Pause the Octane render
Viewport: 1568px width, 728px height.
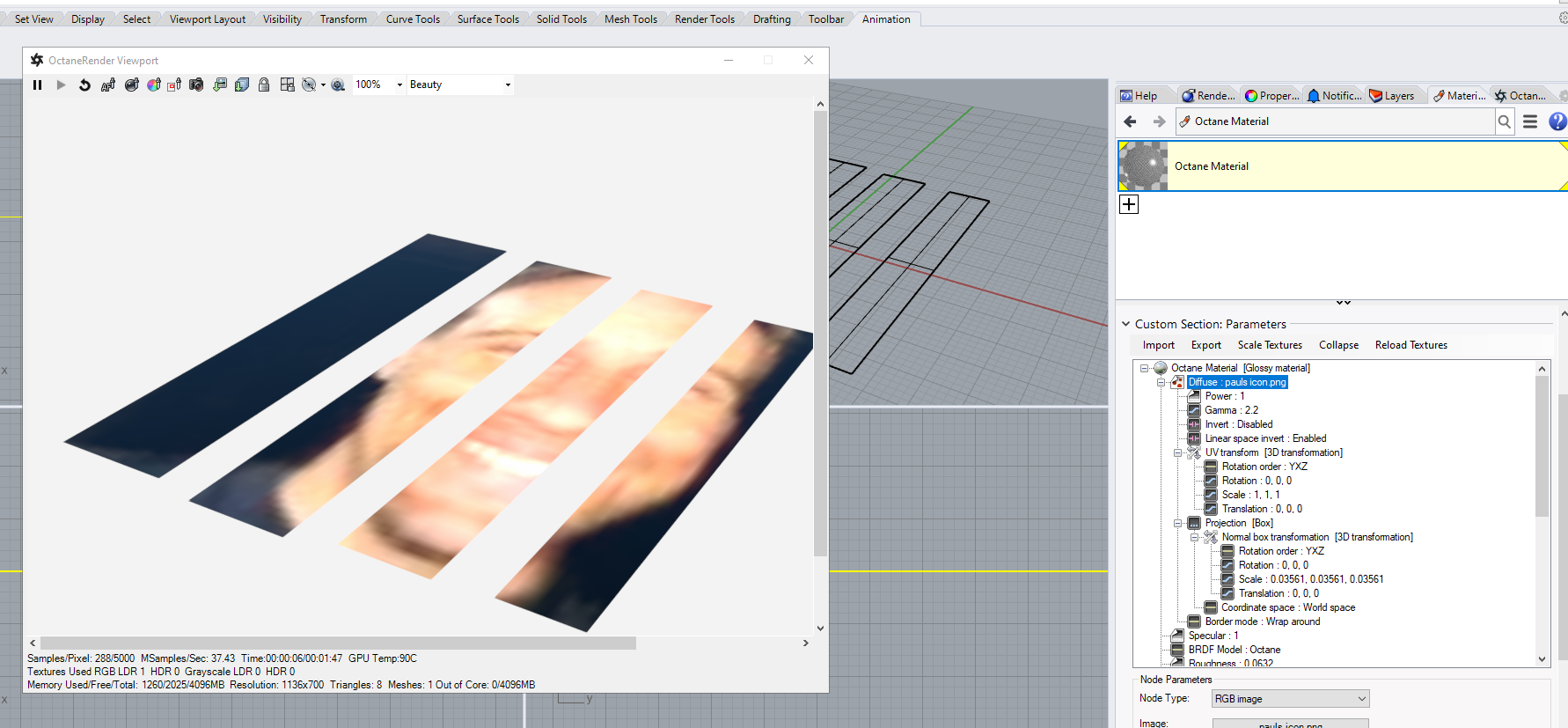[37, 85]
